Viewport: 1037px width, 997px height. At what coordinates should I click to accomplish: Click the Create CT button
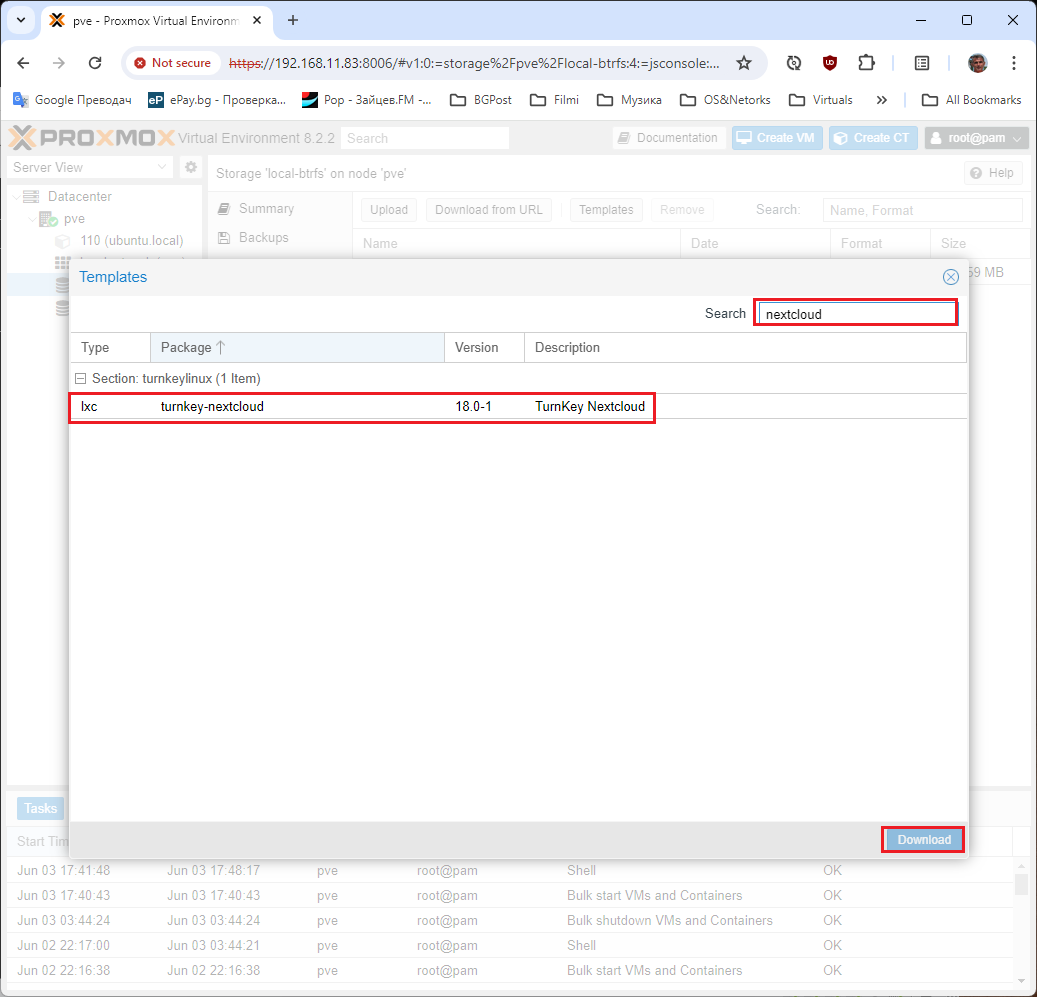[x=873, y=138]
